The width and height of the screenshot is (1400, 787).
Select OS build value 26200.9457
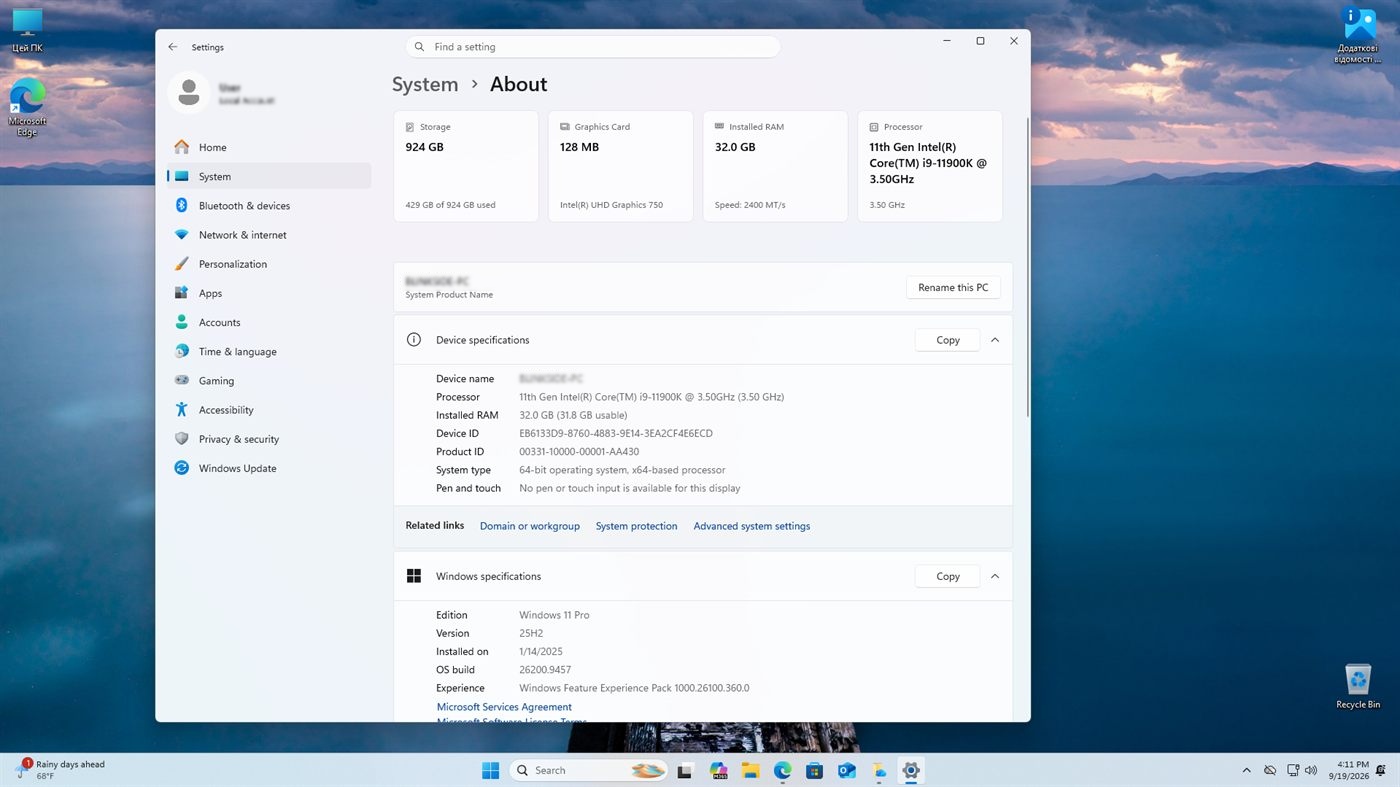545,670
